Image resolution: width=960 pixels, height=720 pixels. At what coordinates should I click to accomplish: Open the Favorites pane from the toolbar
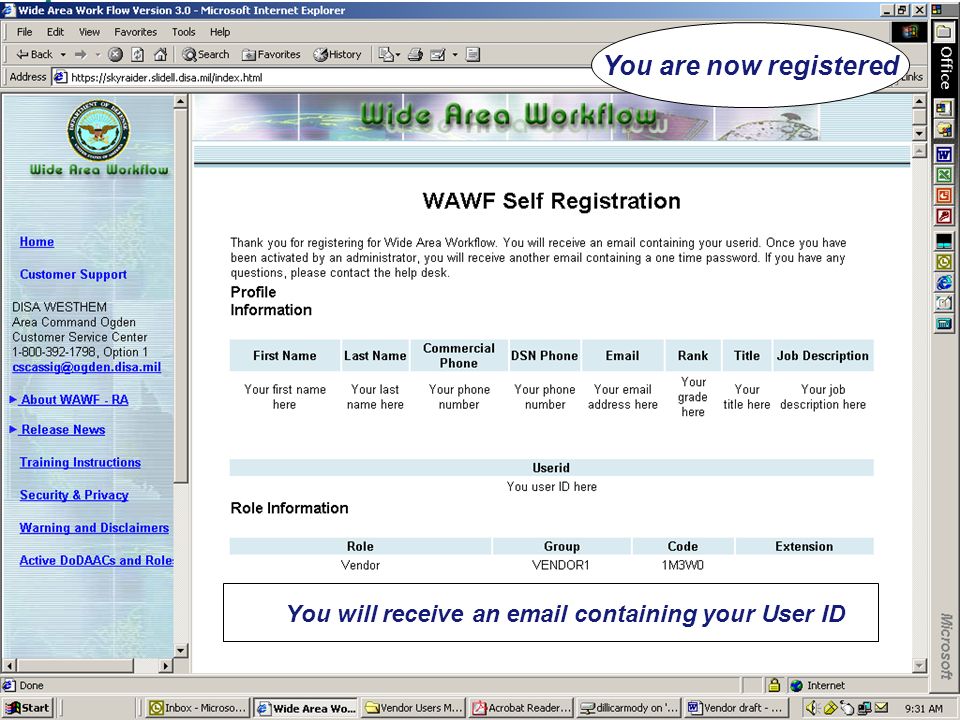coord(271,54)
